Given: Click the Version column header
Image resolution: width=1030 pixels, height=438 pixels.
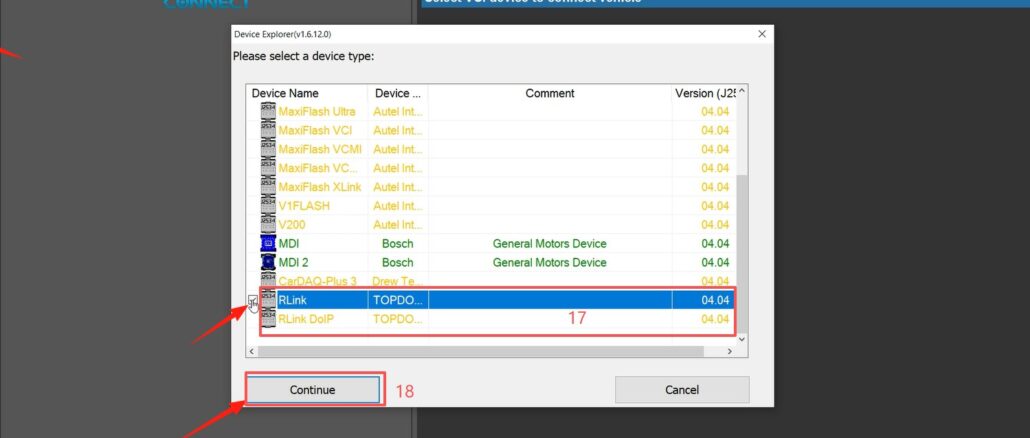Looking at the screenshot, I should (704, 93).
